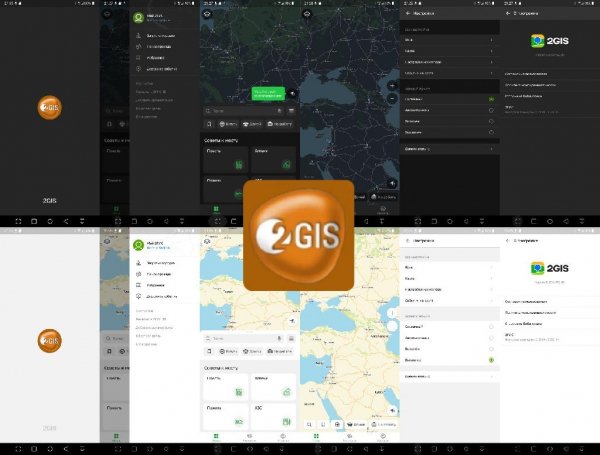The height and width of the screenshot is (455, 600).
Task: Go back from the light Настройки screen
Action: tap(408, 241)
